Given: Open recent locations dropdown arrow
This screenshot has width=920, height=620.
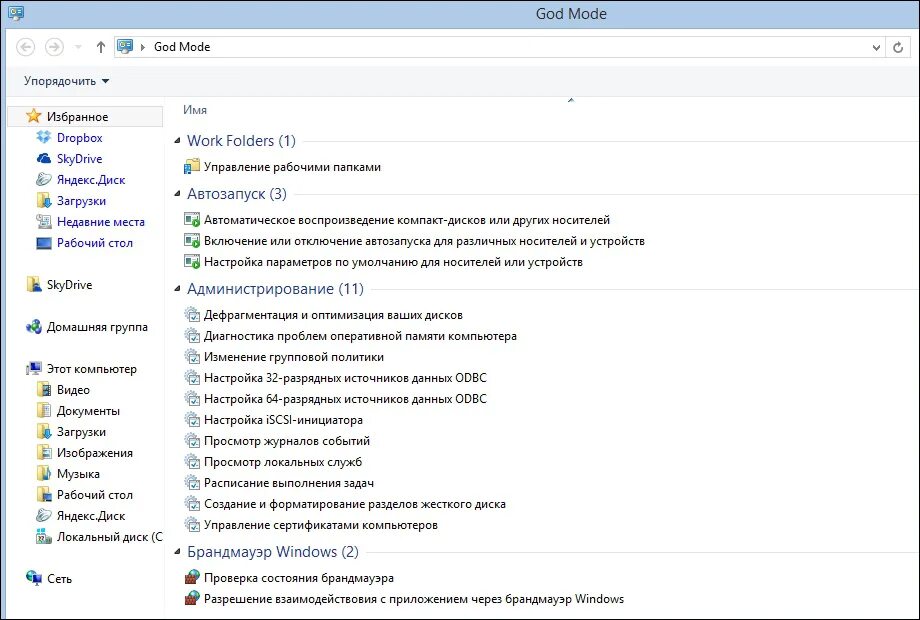Looking at the screenshot, I should [x=78, y=47].
